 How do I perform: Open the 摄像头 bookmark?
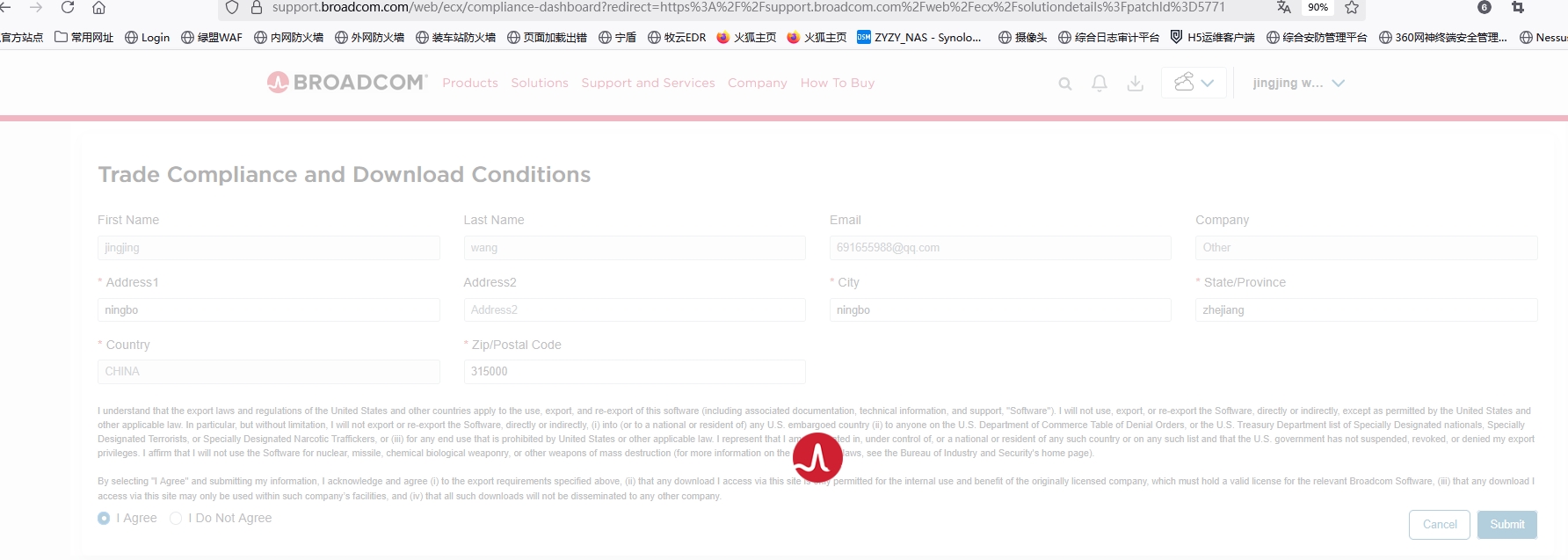(1023, 37)
